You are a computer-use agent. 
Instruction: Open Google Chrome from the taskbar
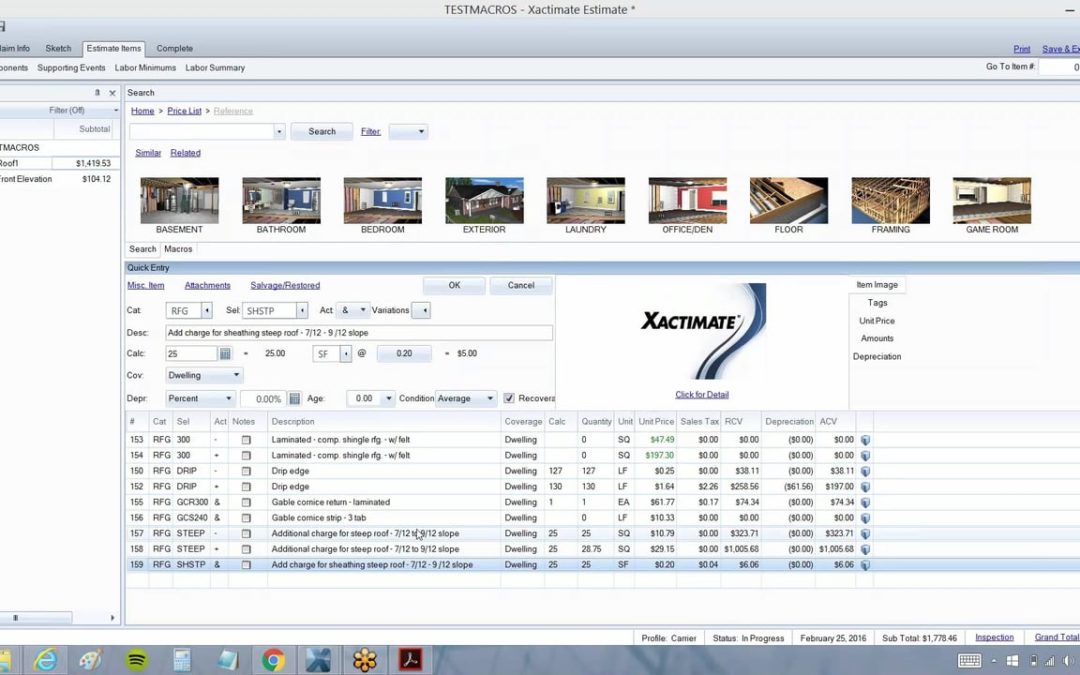273,660
